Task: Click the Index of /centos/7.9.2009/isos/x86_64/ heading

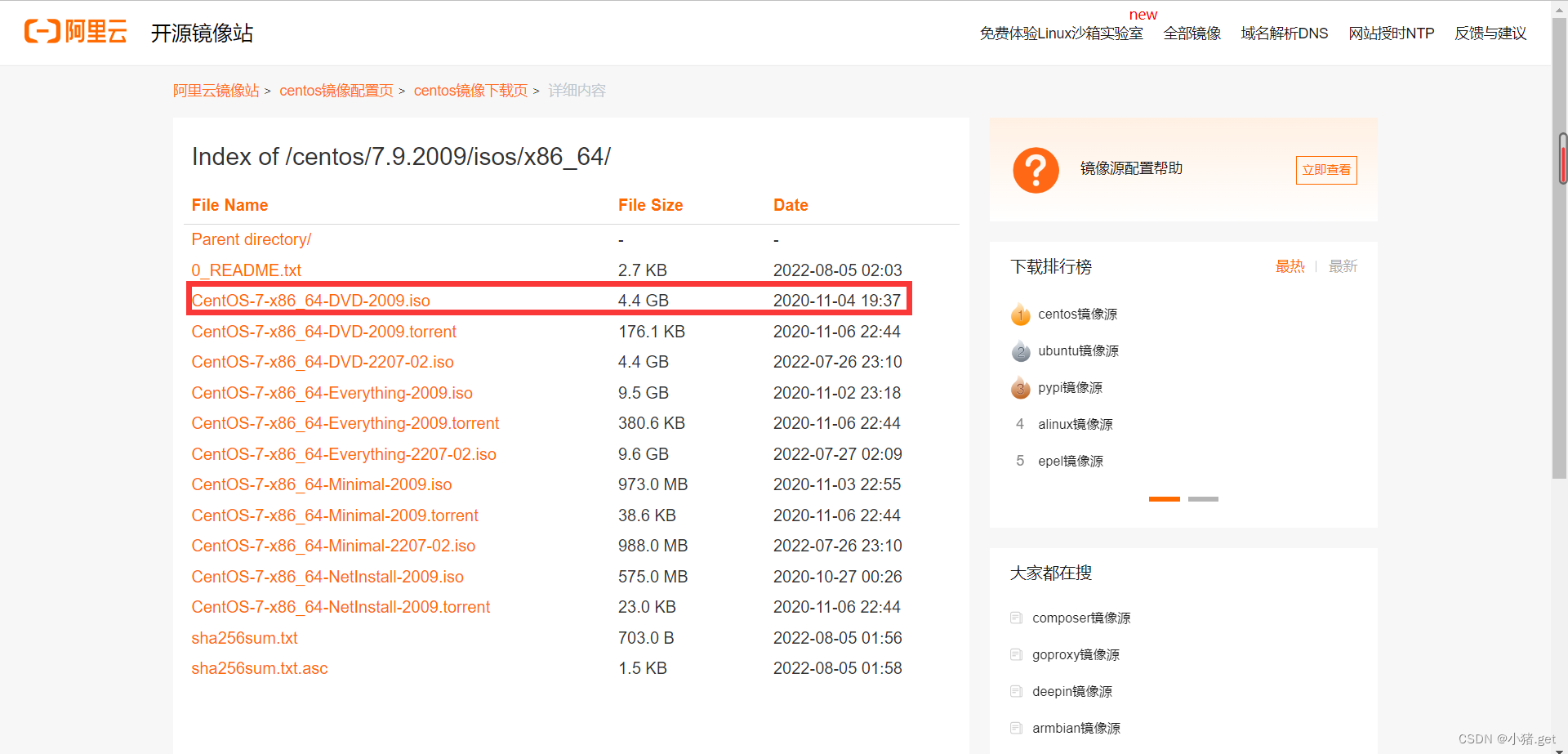Action: 401,156
